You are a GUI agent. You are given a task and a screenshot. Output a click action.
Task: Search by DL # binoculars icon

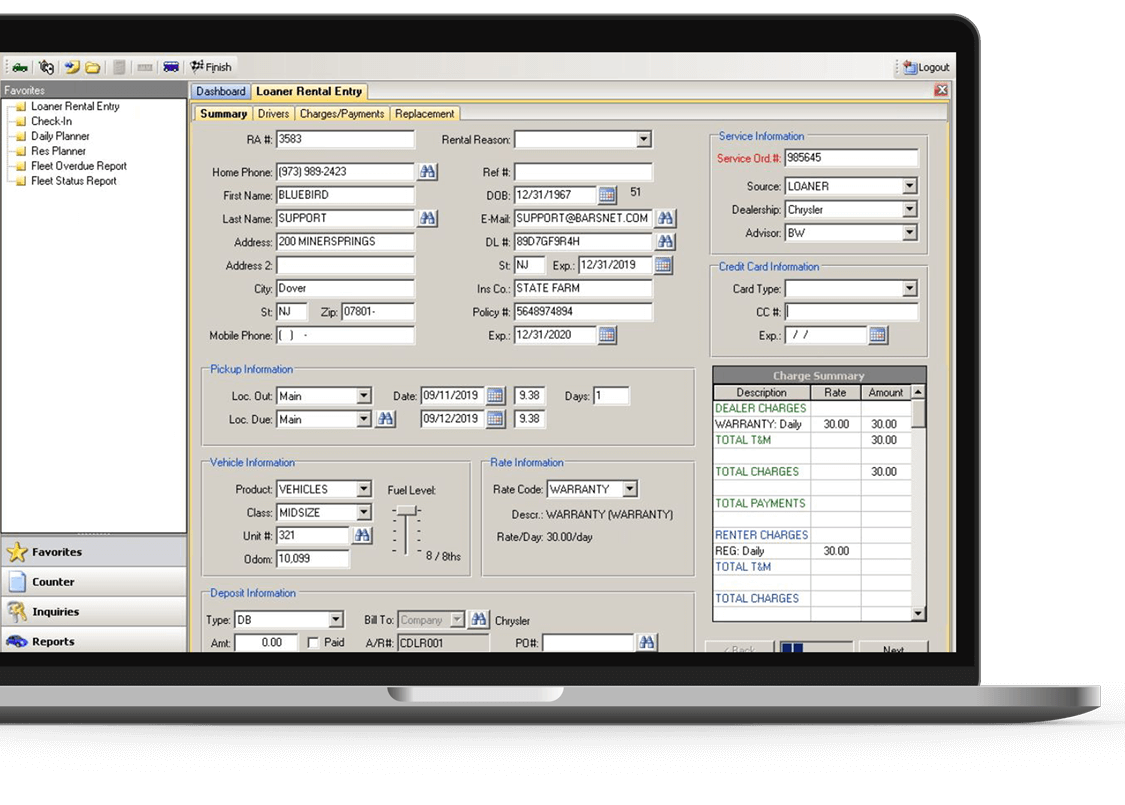point(665,242)
